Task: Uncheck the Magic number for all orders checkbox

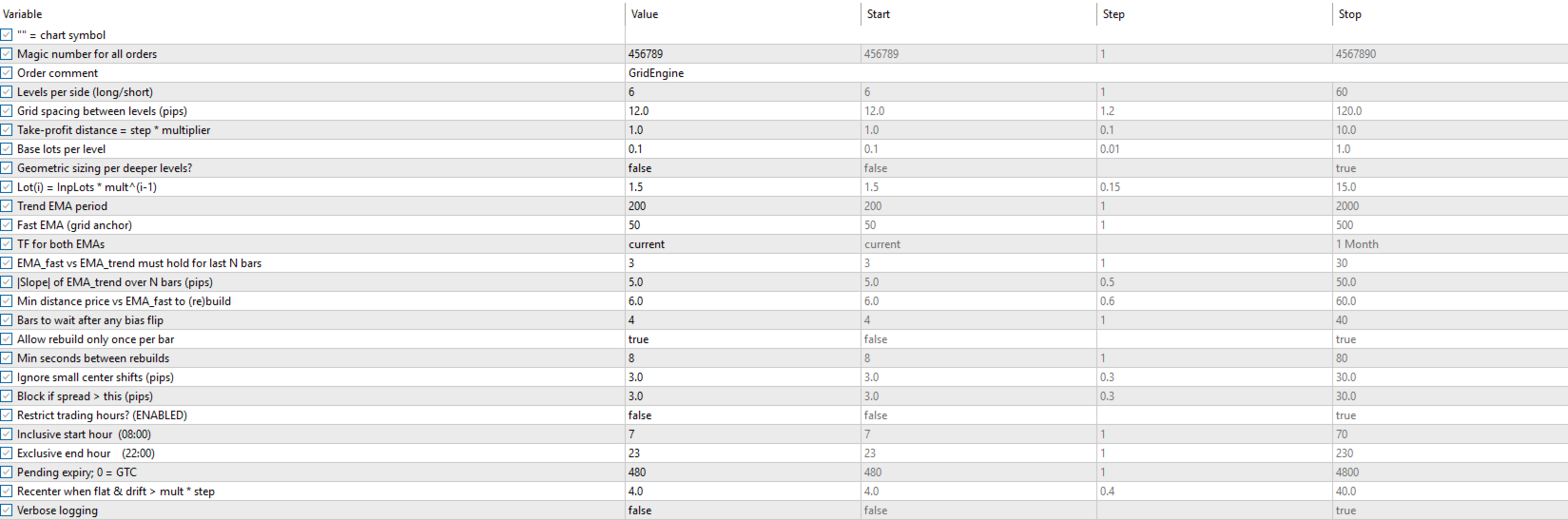Action: pyautogui.click(x=7, y=54)
